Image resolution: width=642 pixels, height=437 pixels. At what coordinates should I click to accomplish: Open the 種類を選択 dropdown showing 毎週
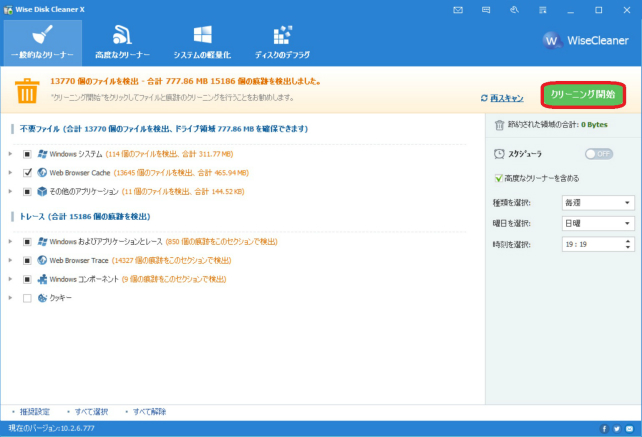[x=598, y=203]
